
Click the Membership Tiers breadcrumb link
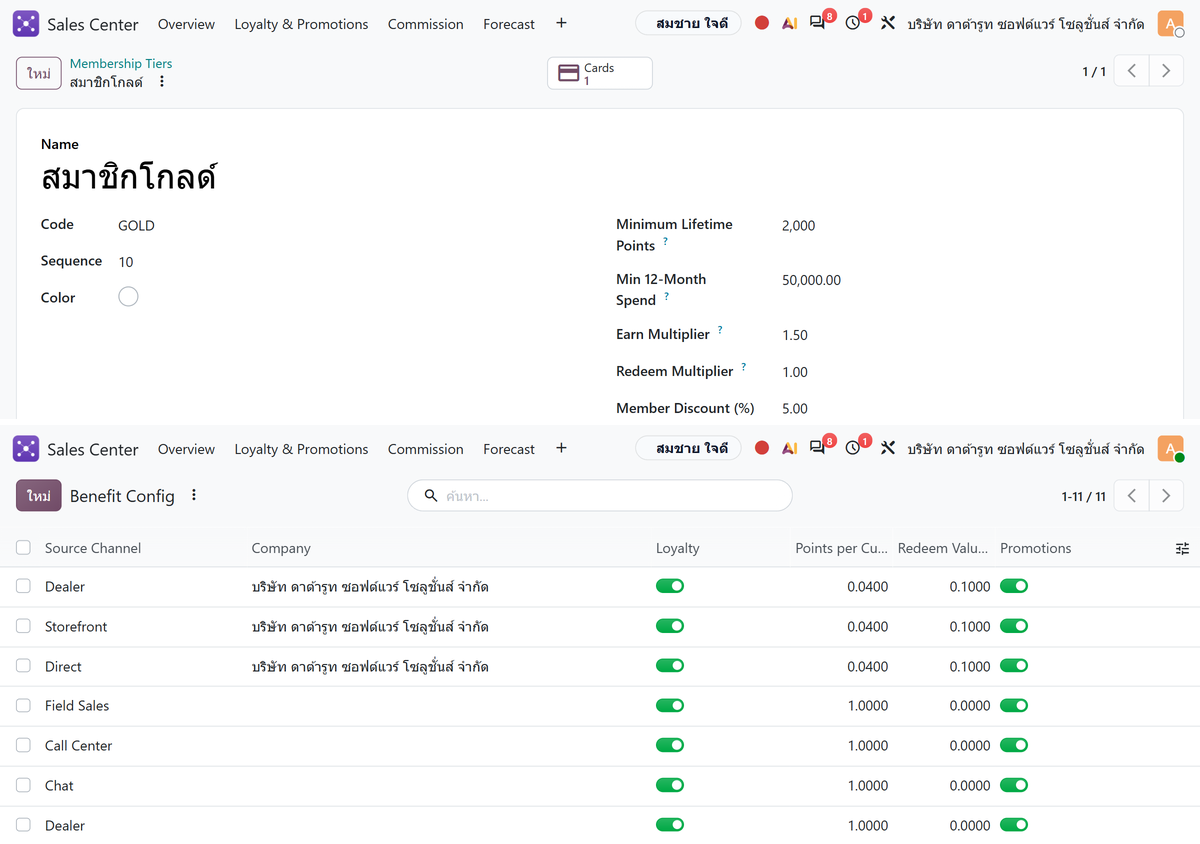tap(121, 64)
